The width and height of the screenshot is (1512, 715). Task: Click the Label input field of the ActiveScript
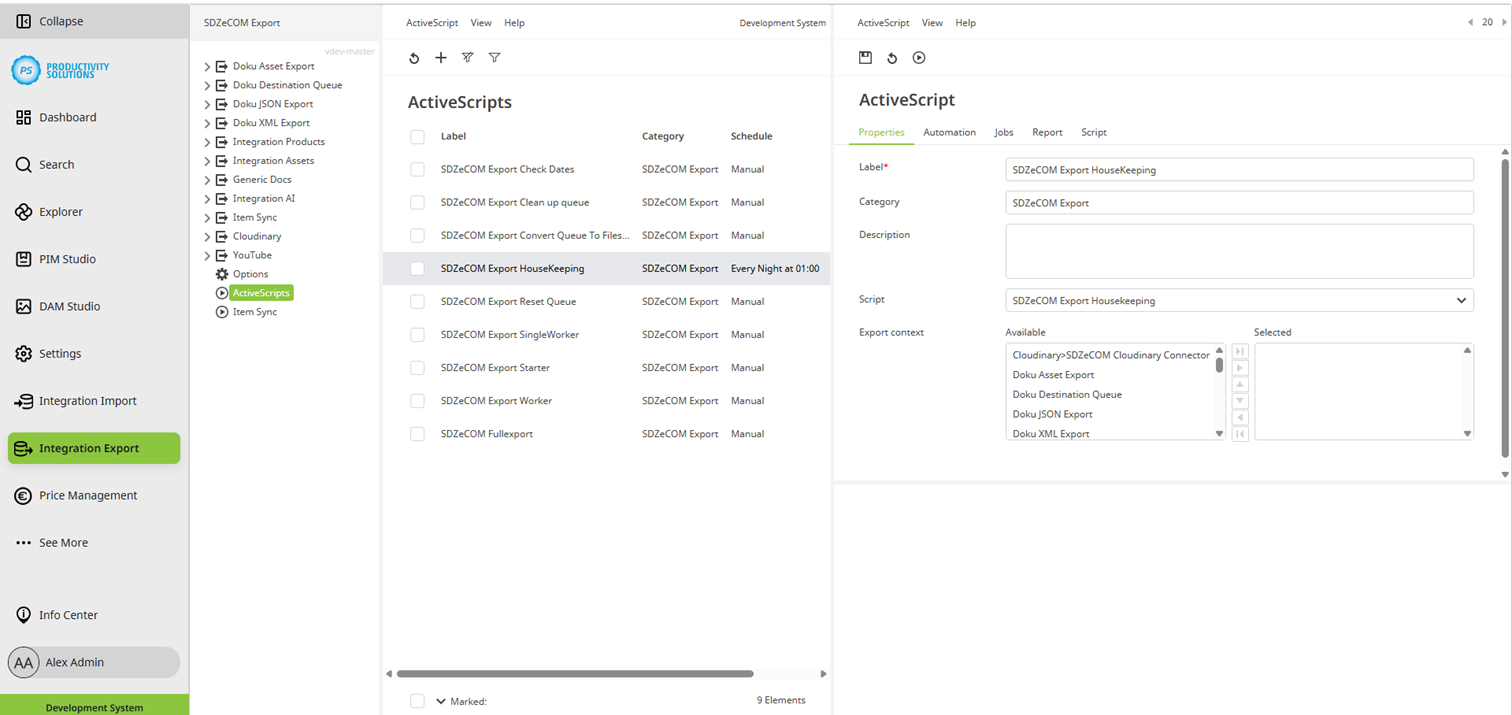click(1239, 169)
